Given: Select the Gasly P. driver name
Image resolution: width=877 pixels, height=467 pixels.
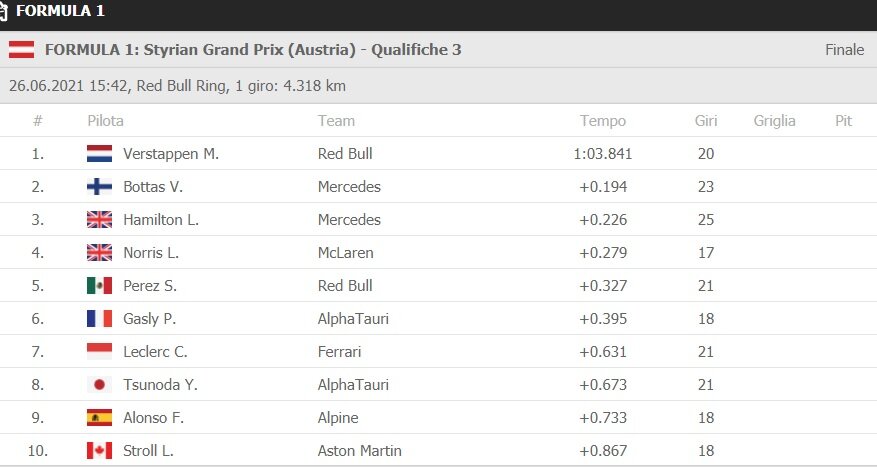Looking at the screenshot, I should point(149,319).
